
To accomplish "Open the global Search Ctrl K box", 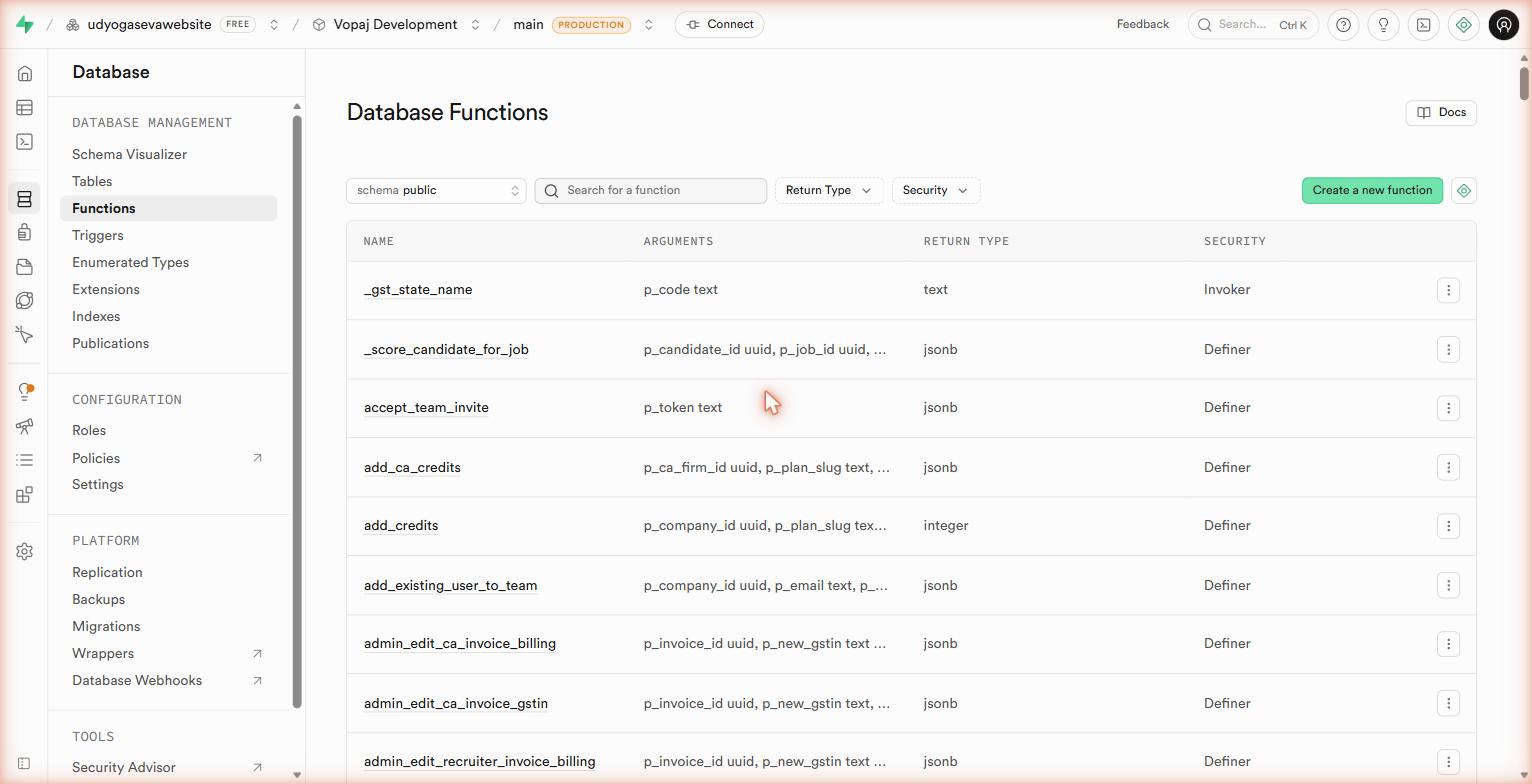I will (x=1253, y=25).
